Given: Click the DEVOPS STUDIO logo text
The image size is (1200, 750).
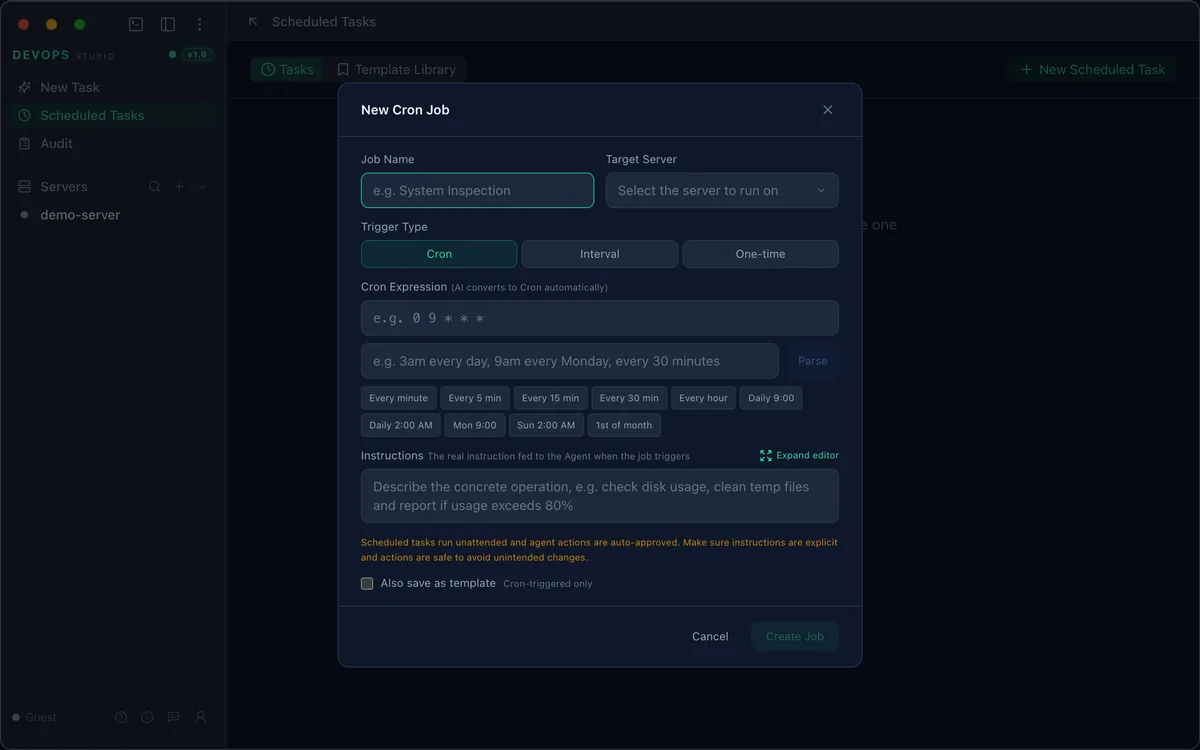Looking at the screenshot, I should [x=64, y=55].
